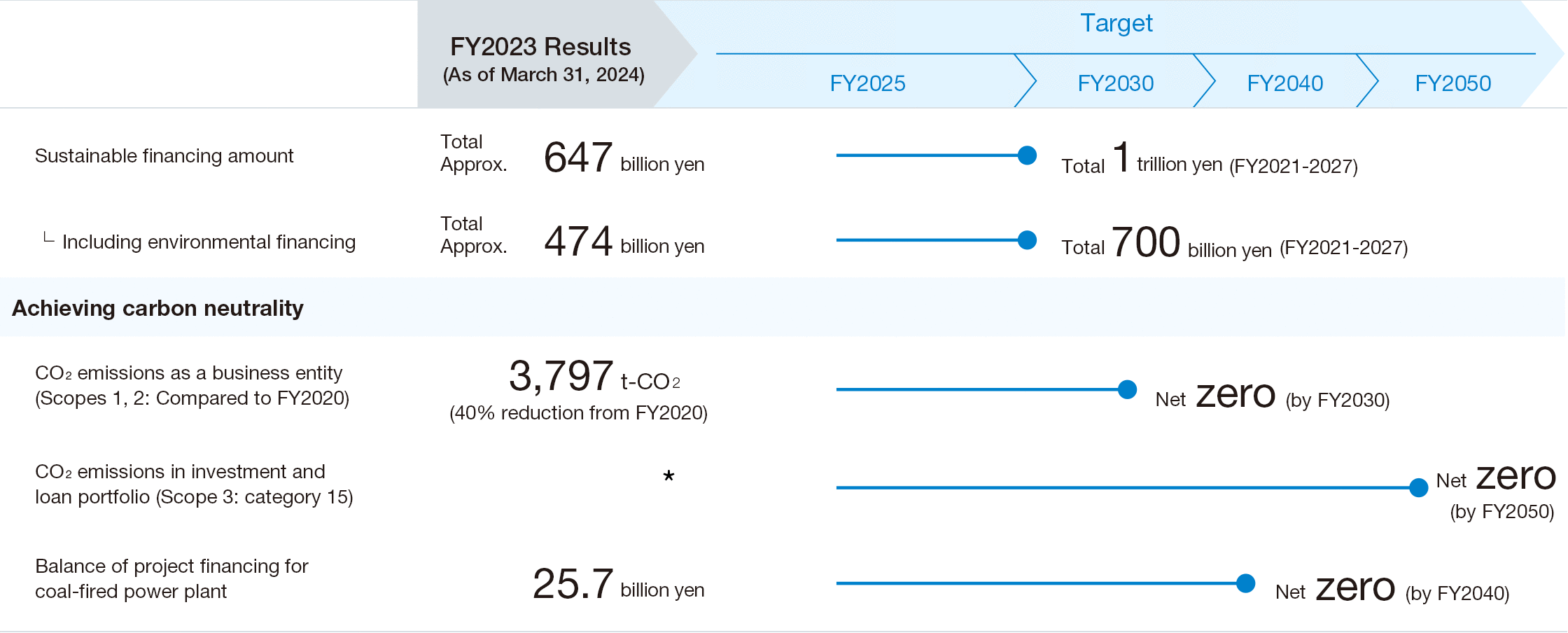The image size is (1568, 633).
Task: Click the asterisk footnote marker
Action: [x=668, y=478]
